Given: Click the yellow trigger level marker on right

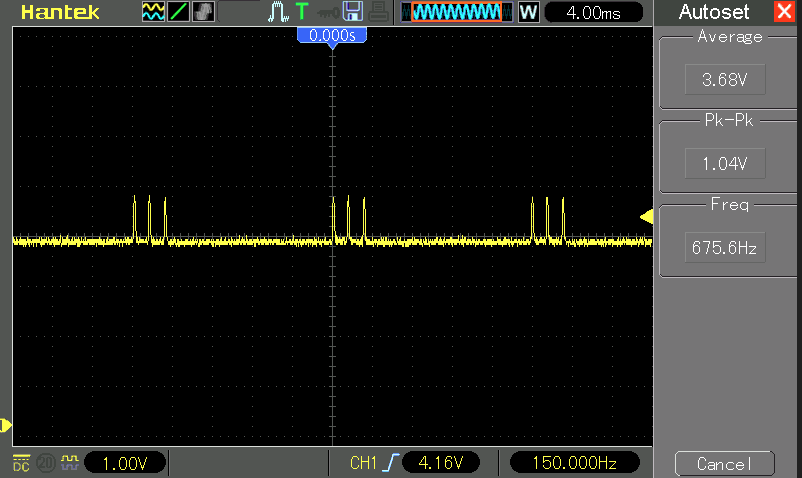Looking at the screenshot, I should (x=647, y=217).
